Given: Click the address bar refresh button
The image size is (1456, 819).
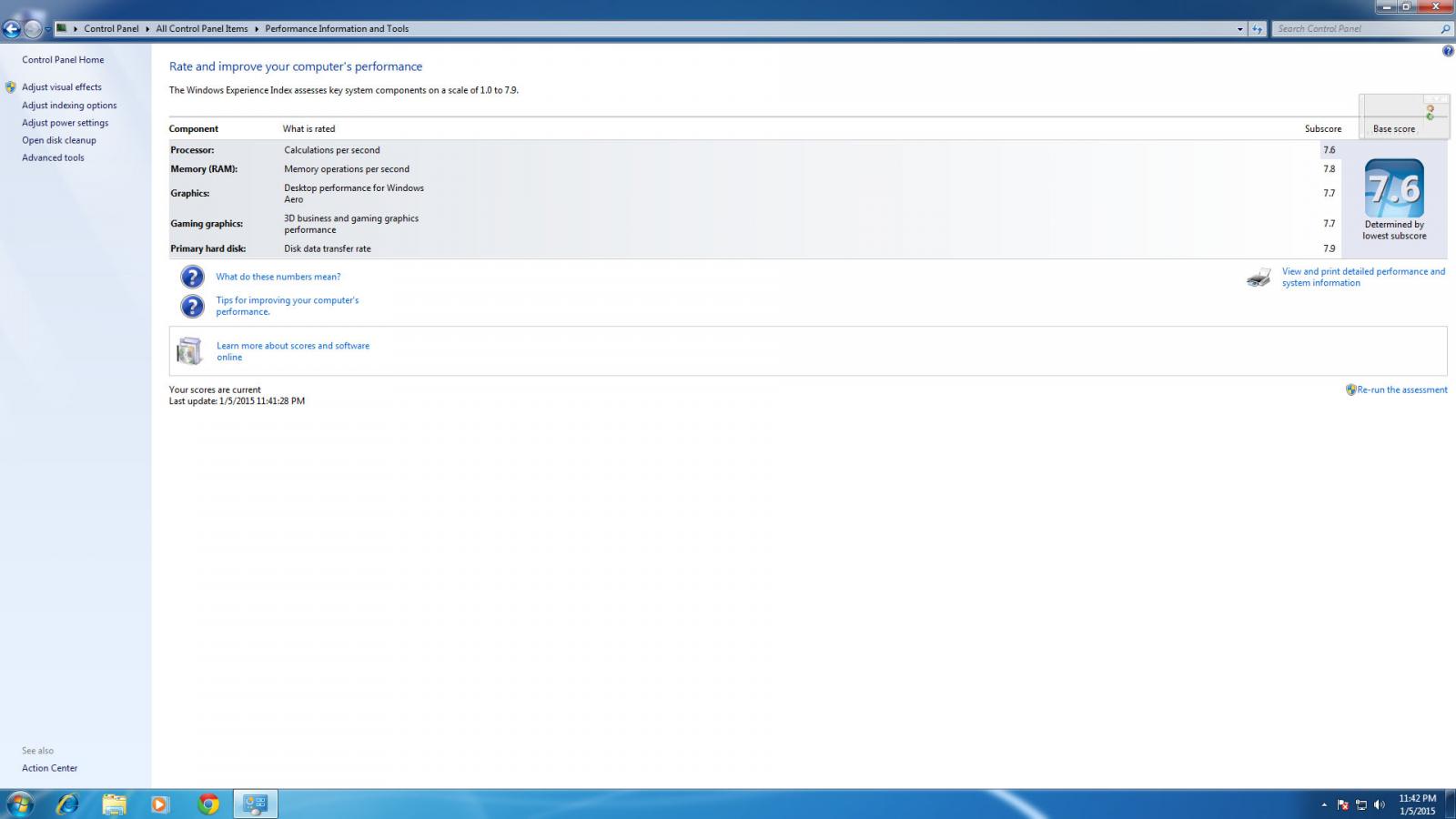Looking at the screenshot, I should 1257,29.
